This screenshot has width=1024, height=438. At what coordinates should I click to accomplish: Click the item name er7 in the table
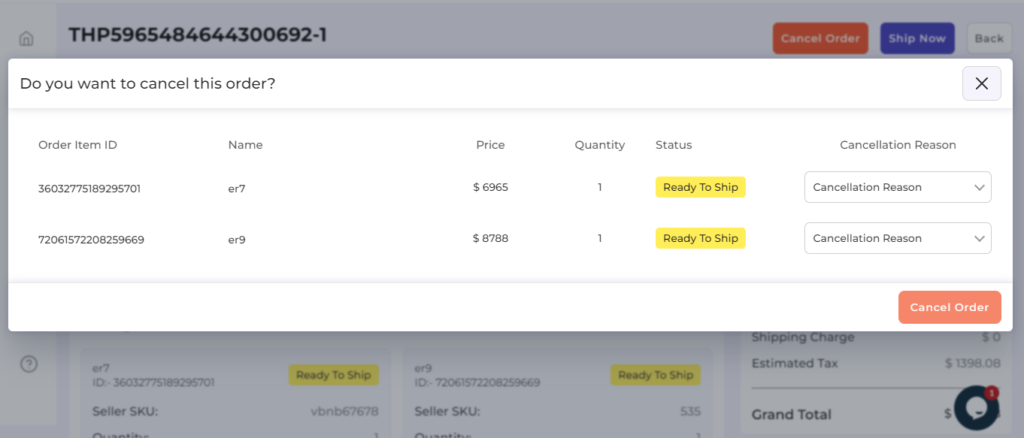[x=237, y=188]
